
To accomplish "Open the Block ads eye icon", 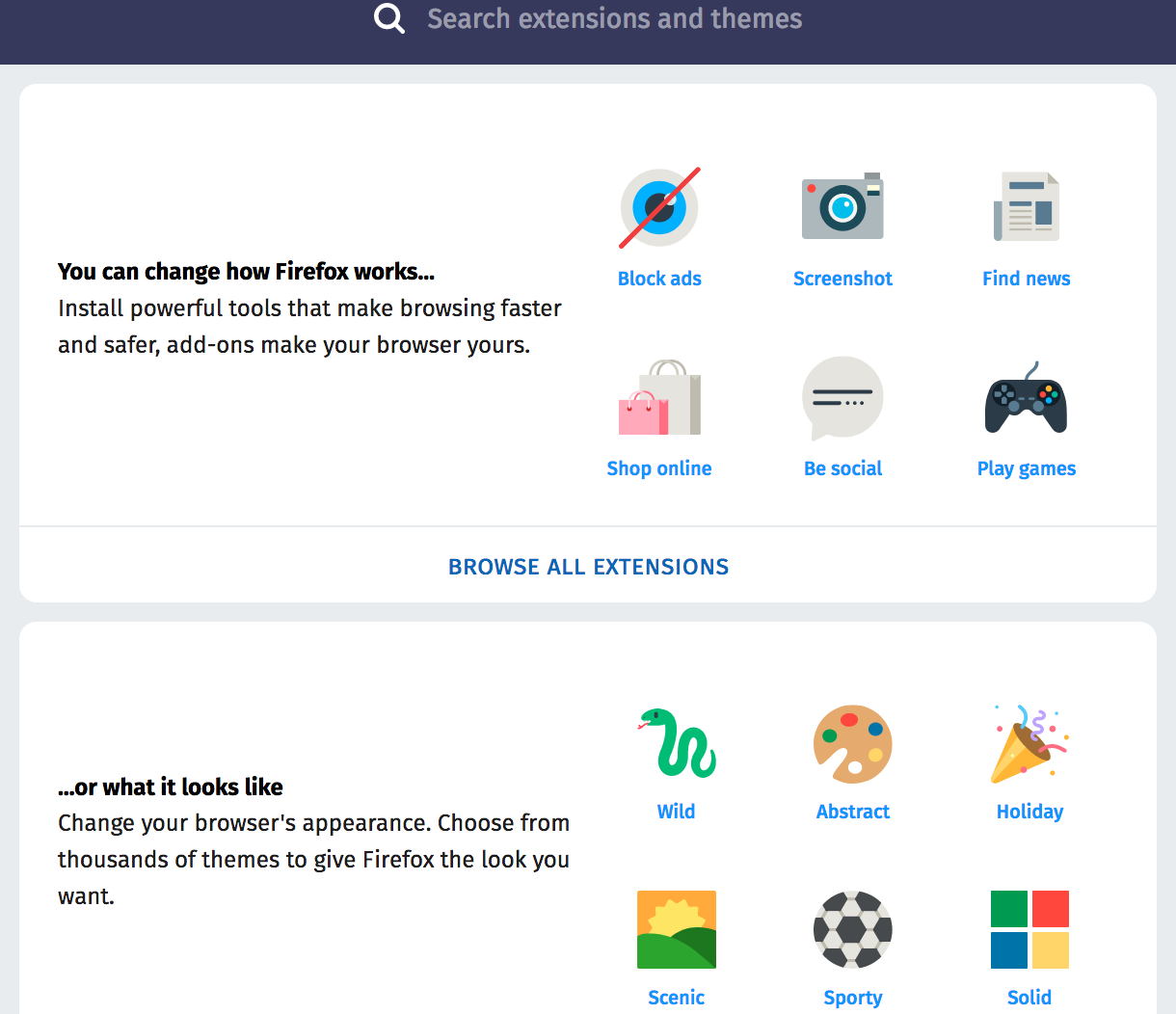I will pyautogui.click(x=659, y=207).
